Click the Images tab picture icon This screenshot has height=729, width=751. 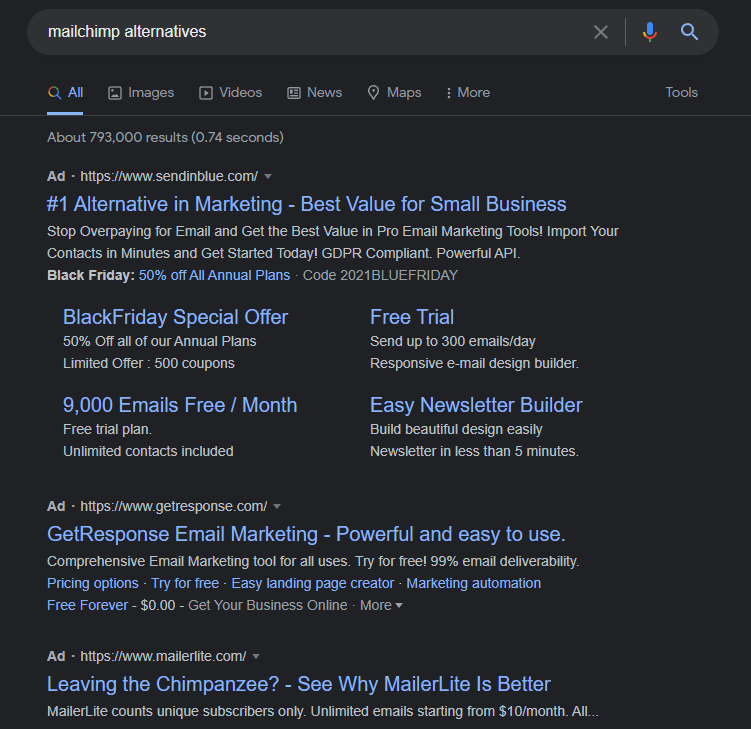coord(115,93)
